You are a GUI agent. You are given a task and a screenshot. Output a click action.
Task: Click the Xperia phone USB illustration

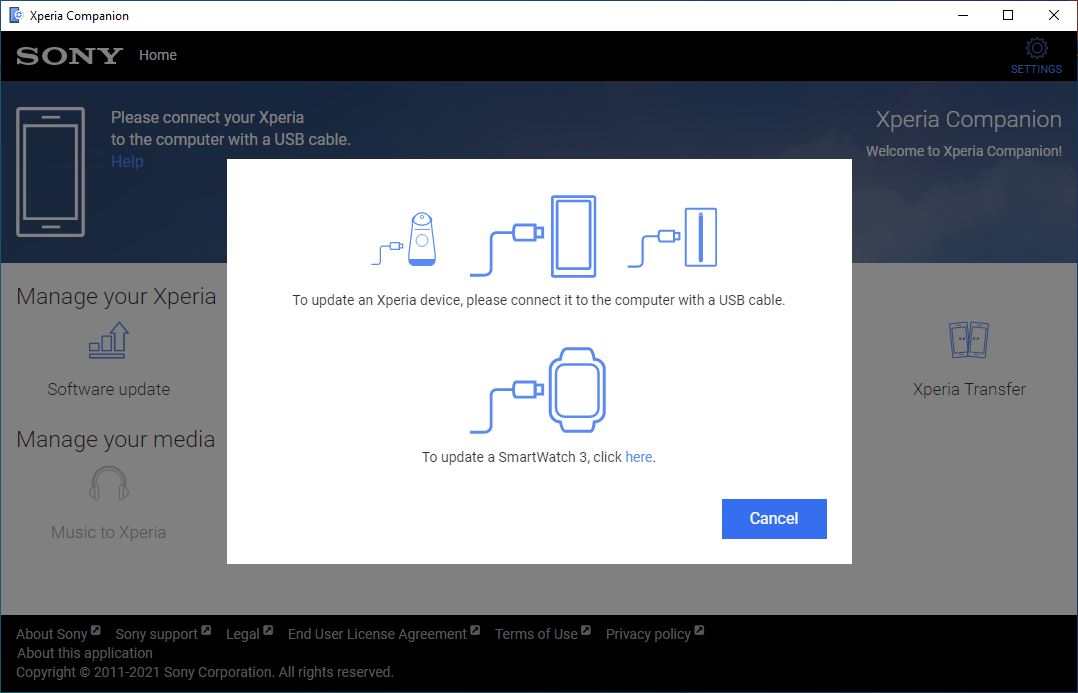[x=533, y=236]
